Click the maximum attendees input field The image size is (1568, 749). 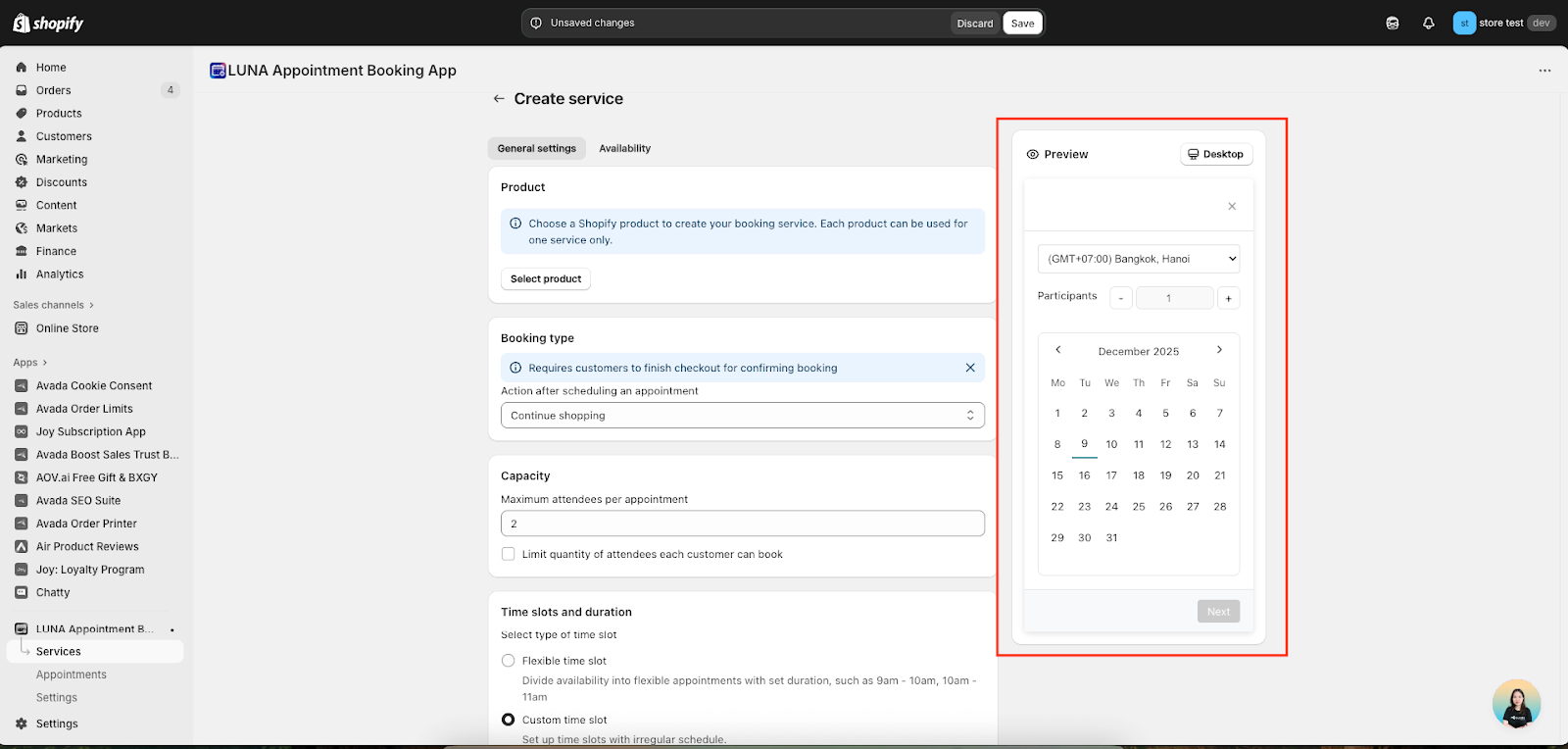(x=742, y=524)
